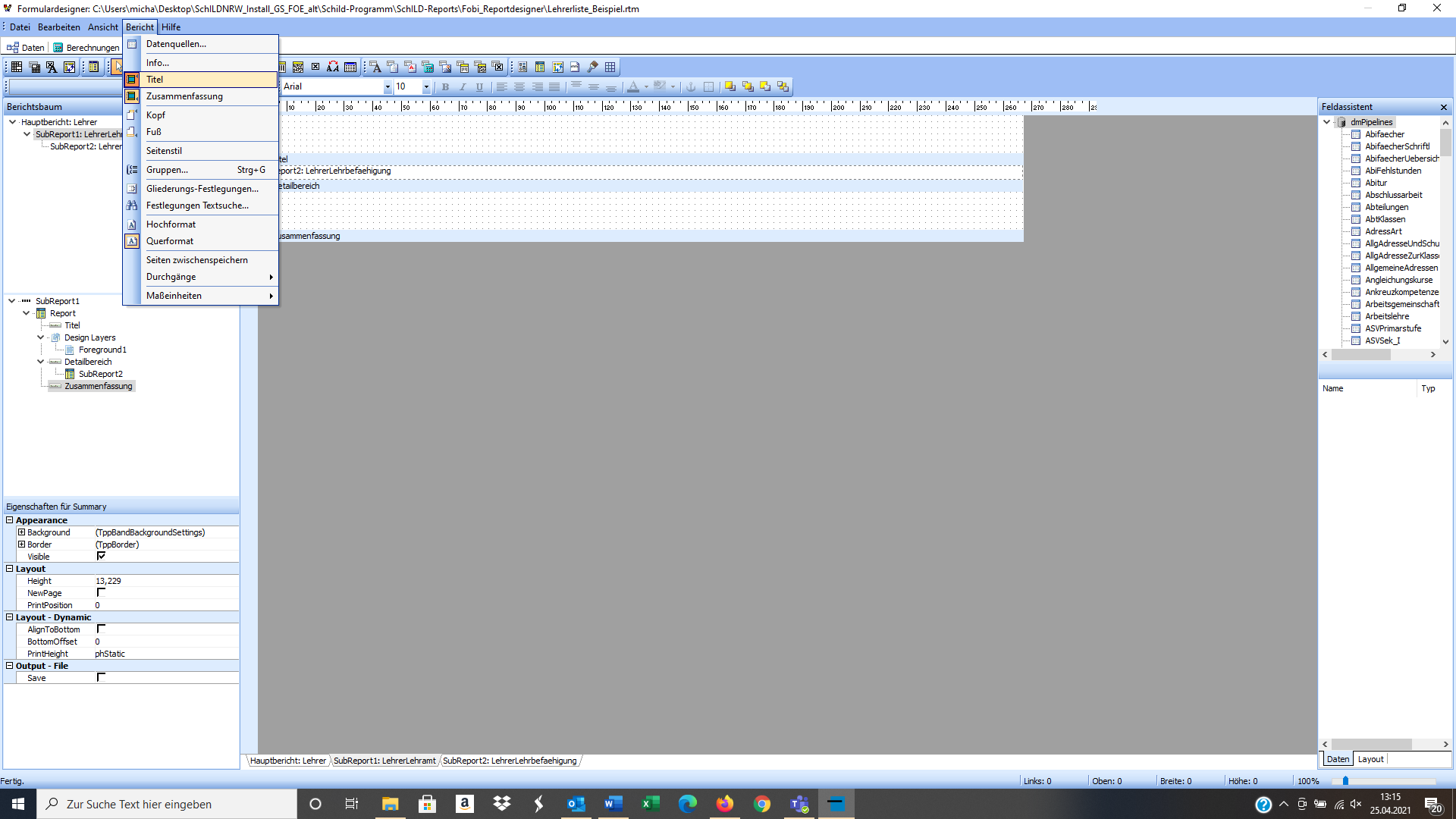Switch to Layout tab in Feldassistent
The height and width of the screenshot is (819, 1456).
[1370, 759]
